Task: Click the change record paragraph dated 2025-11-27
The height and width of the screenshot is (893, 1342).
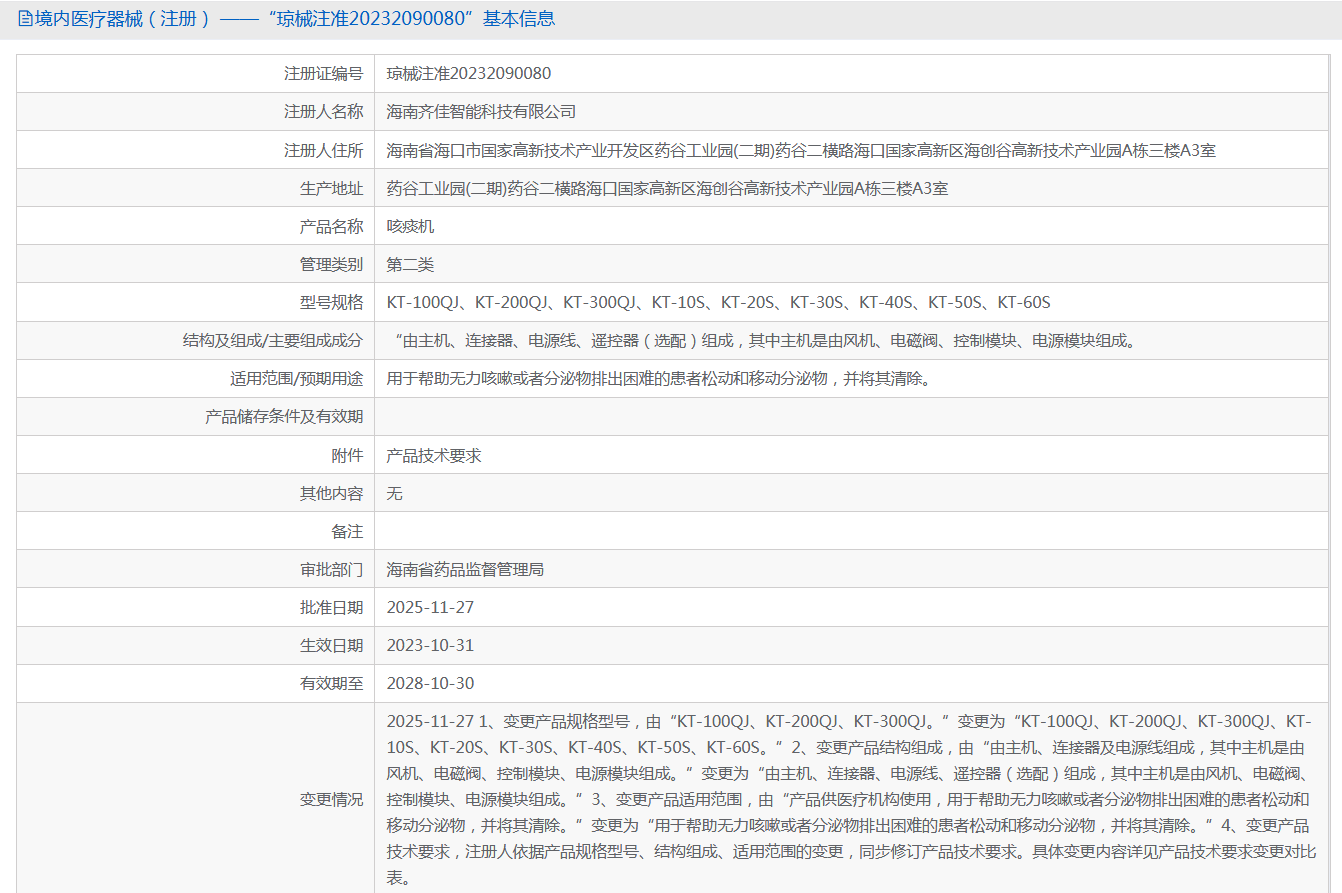Action: [851, 799]
